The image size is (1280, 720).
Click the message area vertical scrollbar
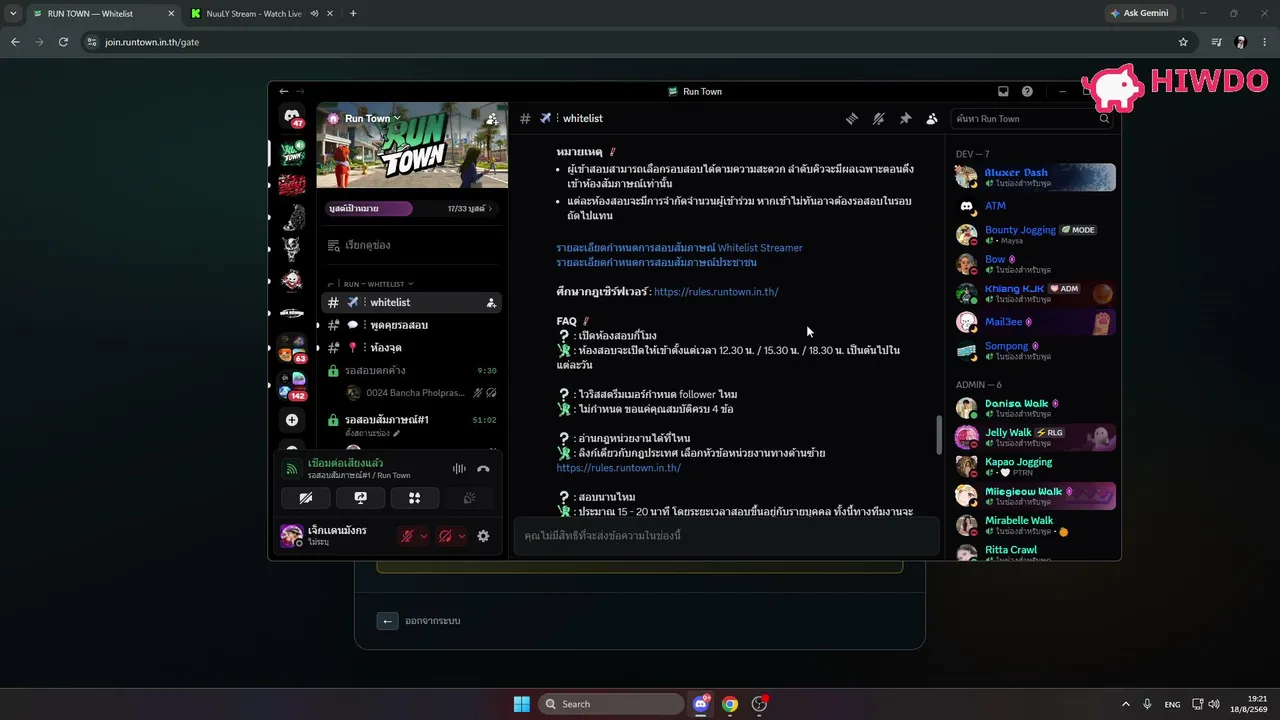click(938, 435)
